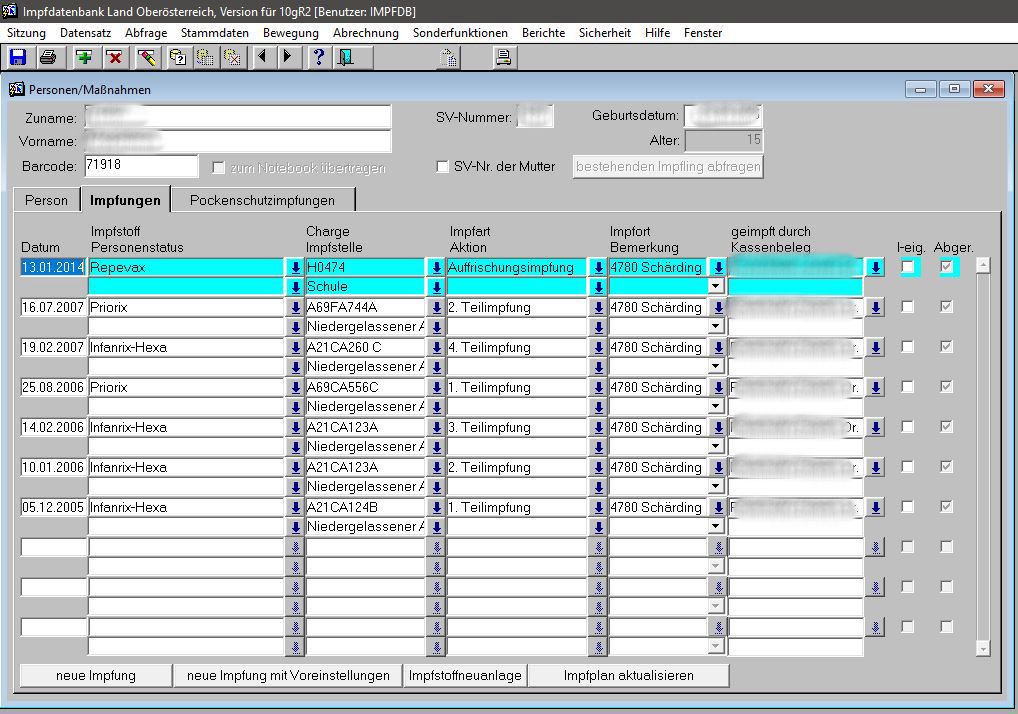Expand the Bemerkung dropdown under the 13.01.2014 row
This screenshot has width=1018, height=714.
click(x=716, y=287)
